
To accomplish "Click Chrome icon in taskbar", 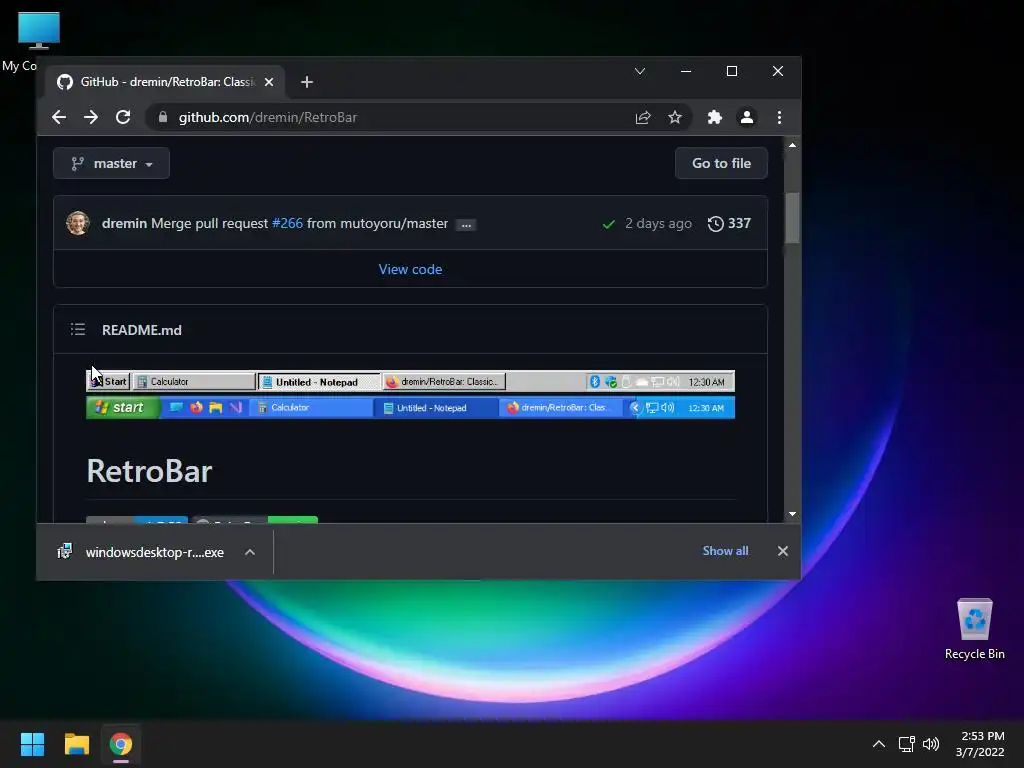I will pos(121,744).
